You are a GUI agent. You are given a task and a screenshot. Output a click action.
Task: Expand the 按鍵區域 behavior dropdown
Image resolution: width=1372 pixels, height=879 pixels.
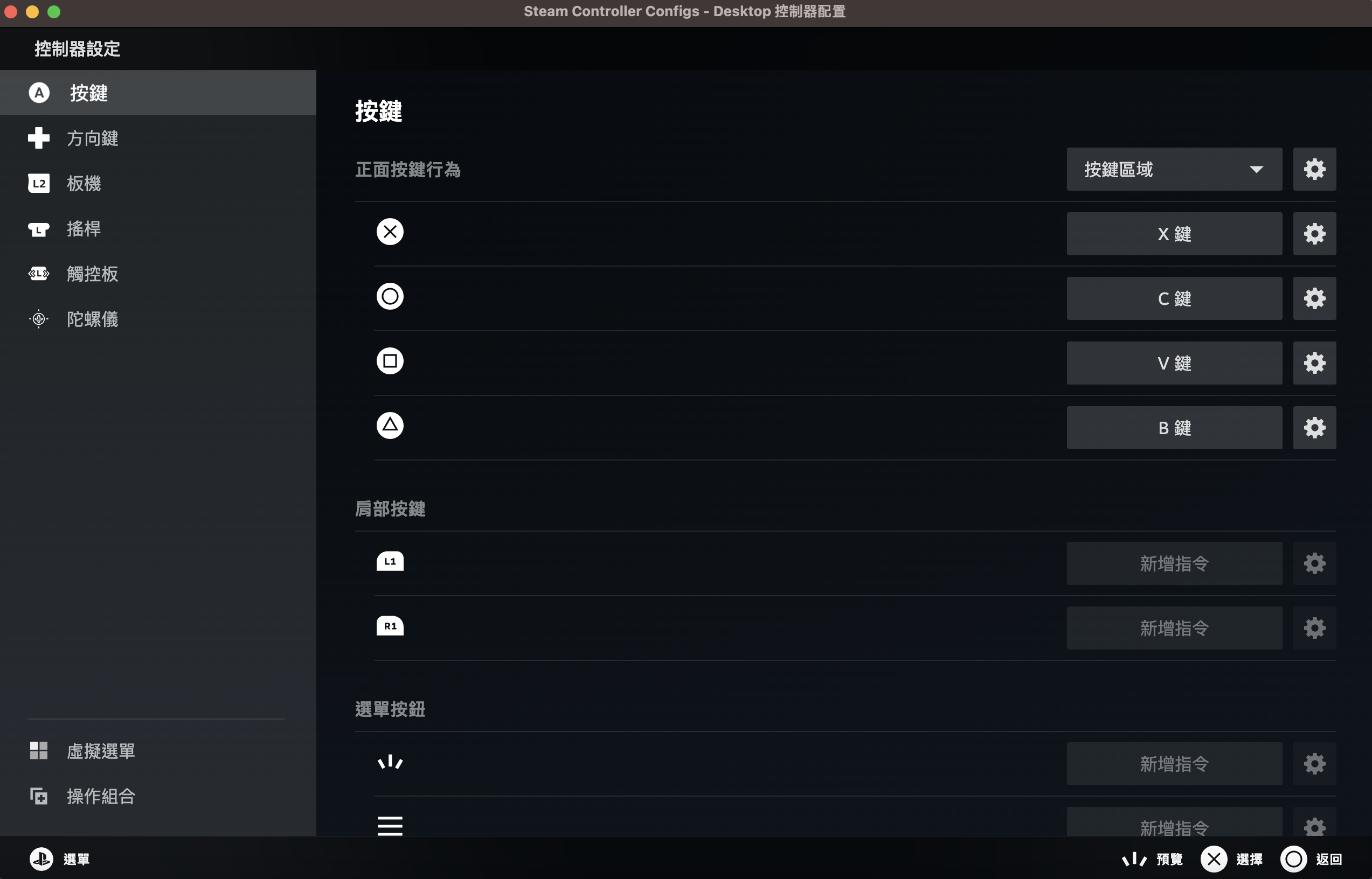click(1174, 170)
